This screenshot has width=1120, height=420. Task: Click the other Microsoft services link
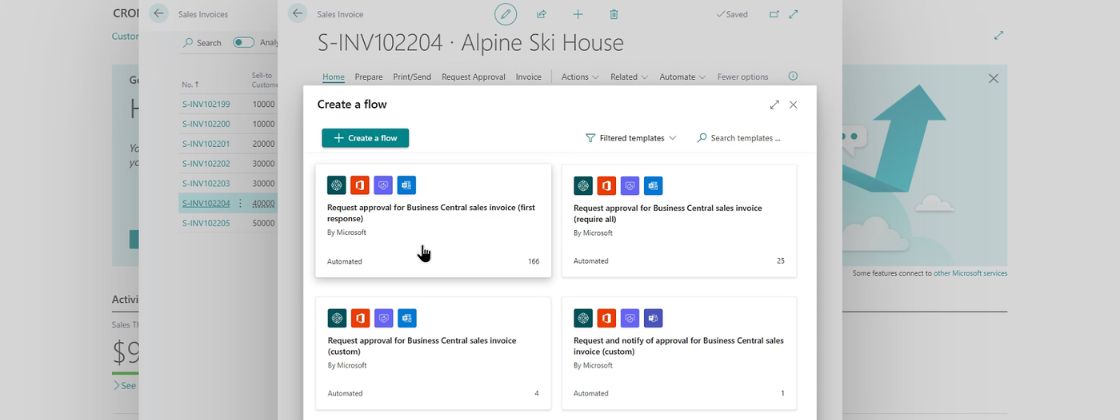[x=970, y=274]
